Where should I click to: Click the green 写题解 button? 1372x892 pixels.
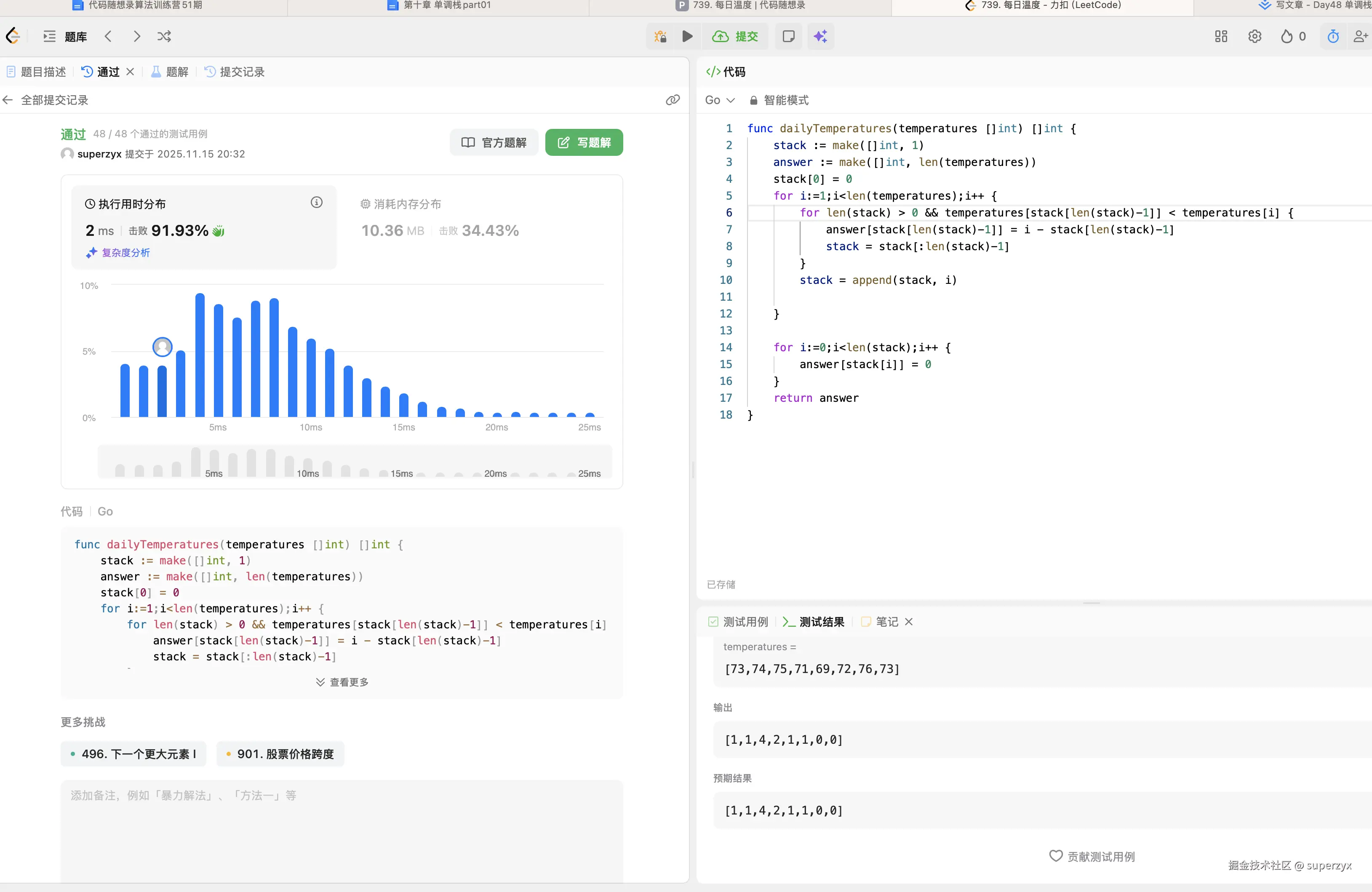pyautogui.click(x=583, y=142)
